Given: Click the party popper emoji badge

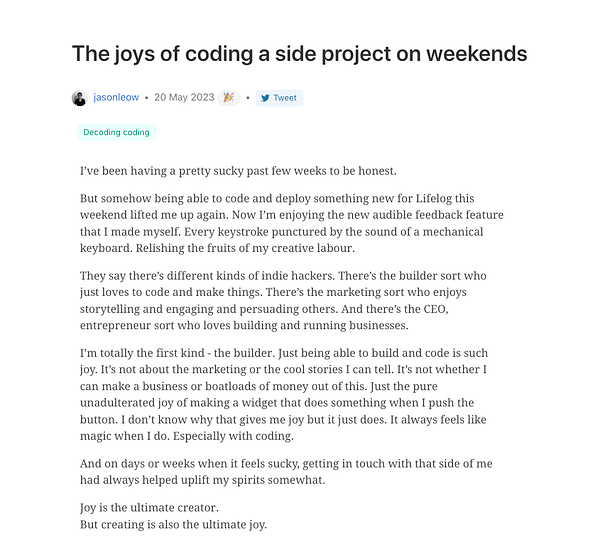Looking at the screenshot, I should pyautogui.click(x=229, y=98).
